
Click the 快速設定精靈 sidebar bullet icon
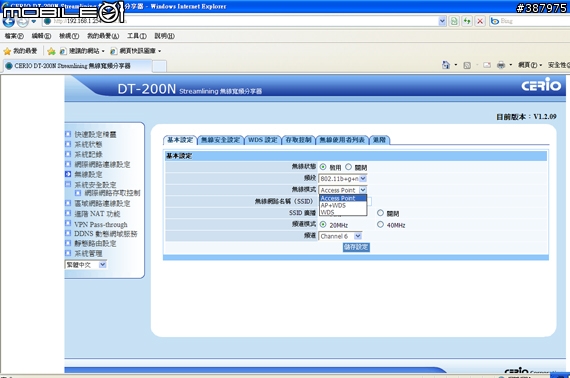68,134
